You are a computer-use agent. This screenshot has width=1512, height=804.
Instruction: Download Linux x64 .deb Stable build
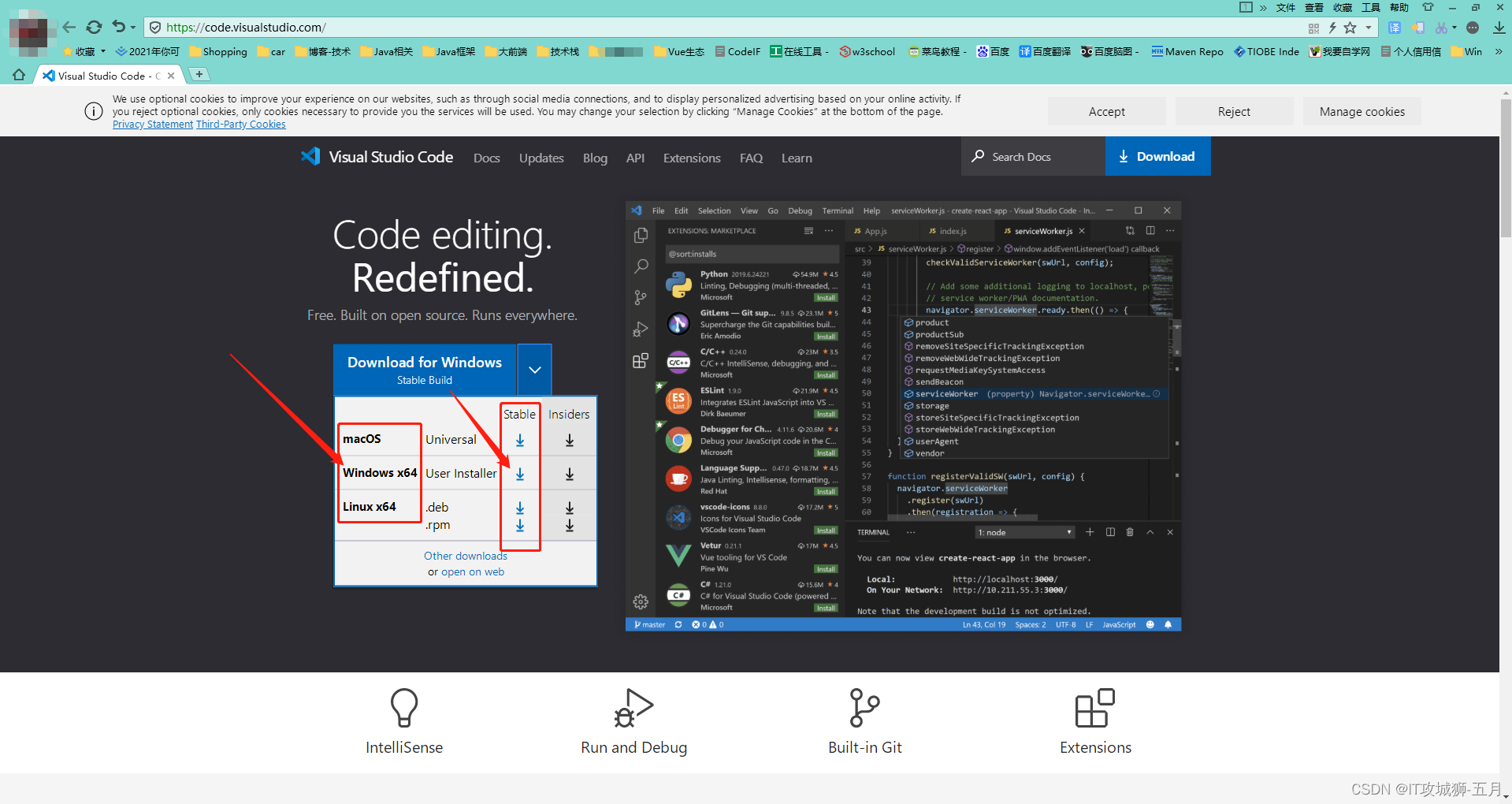[x=520, y=508]
